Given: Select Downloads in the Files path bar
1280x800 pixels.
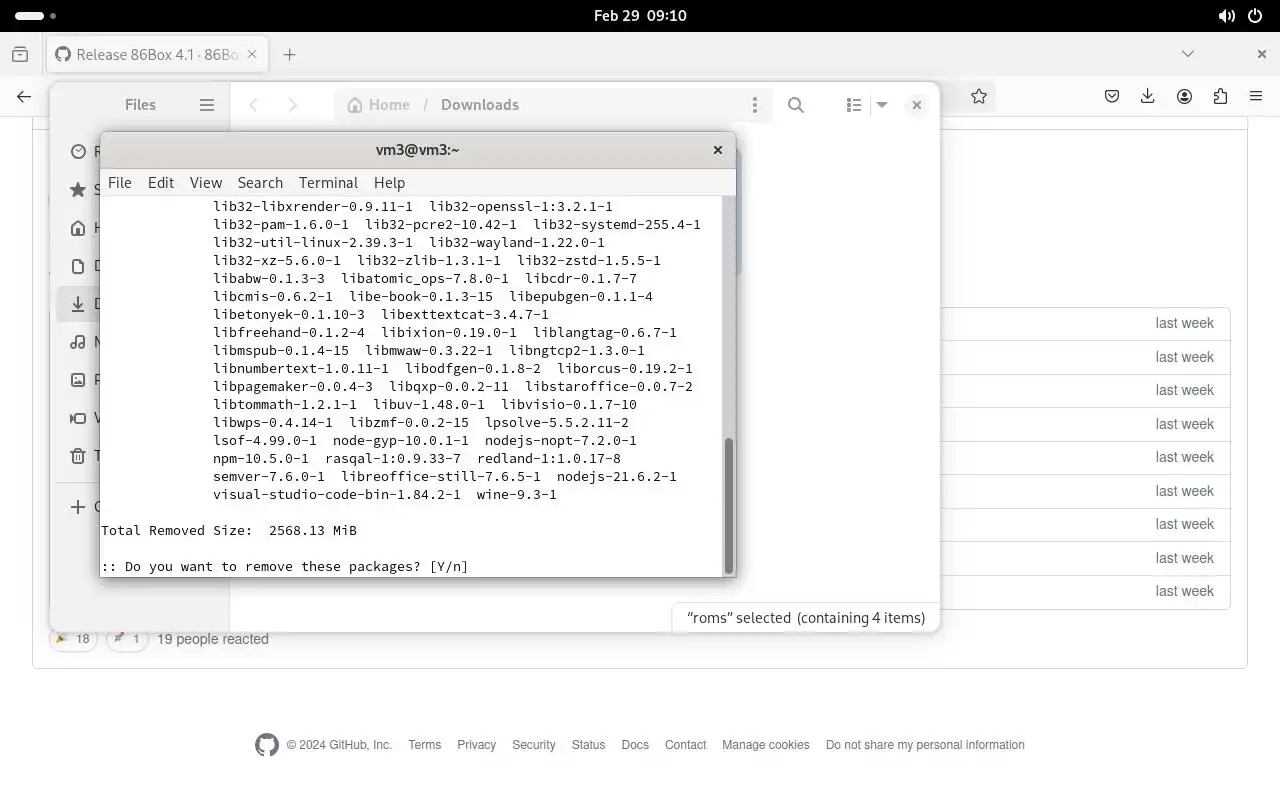Looking at the screenshot, I should pyautogui.click(x=480, y=105).
